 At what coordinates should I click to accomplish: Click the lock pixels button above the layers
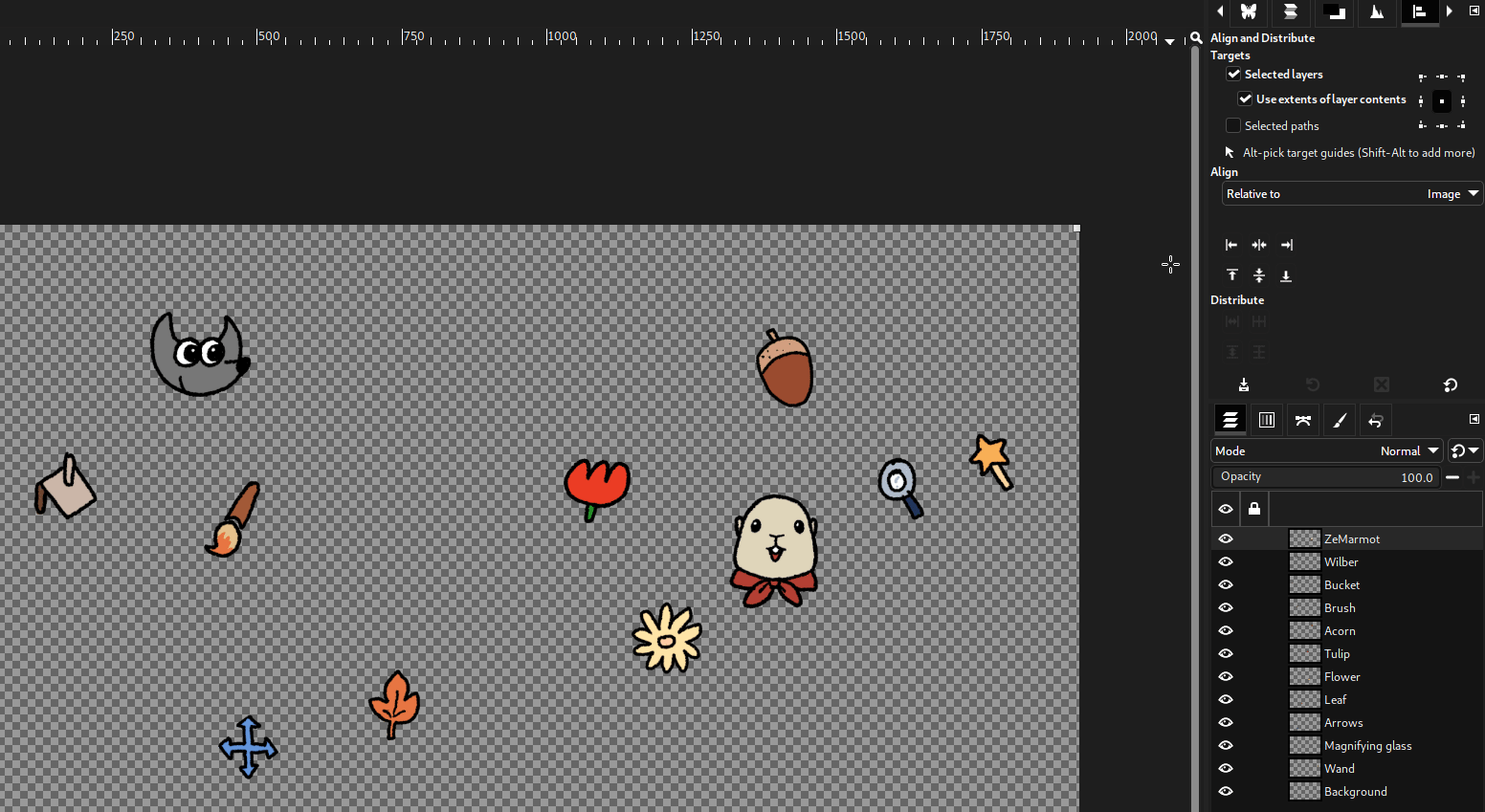[1253, 509]
